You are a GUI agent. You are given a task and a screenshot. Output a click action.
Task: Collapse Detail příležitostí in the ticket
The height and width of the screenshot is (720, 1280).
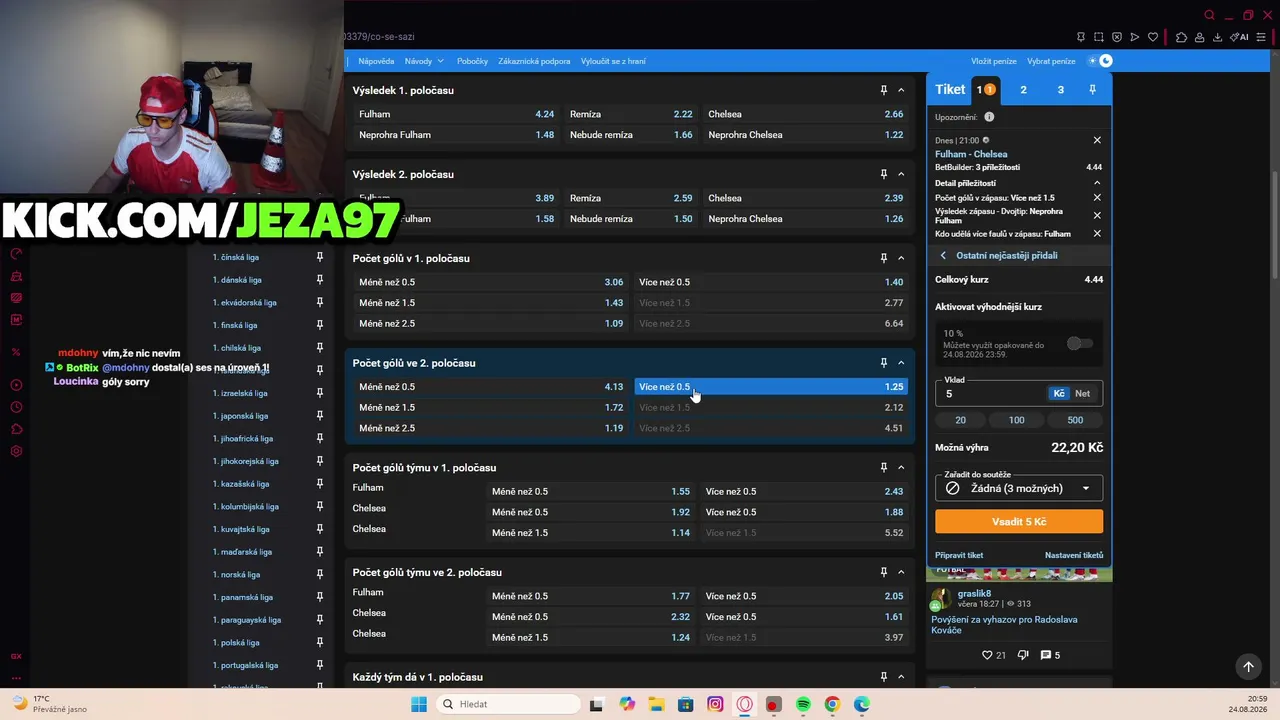click(1097, 183)
